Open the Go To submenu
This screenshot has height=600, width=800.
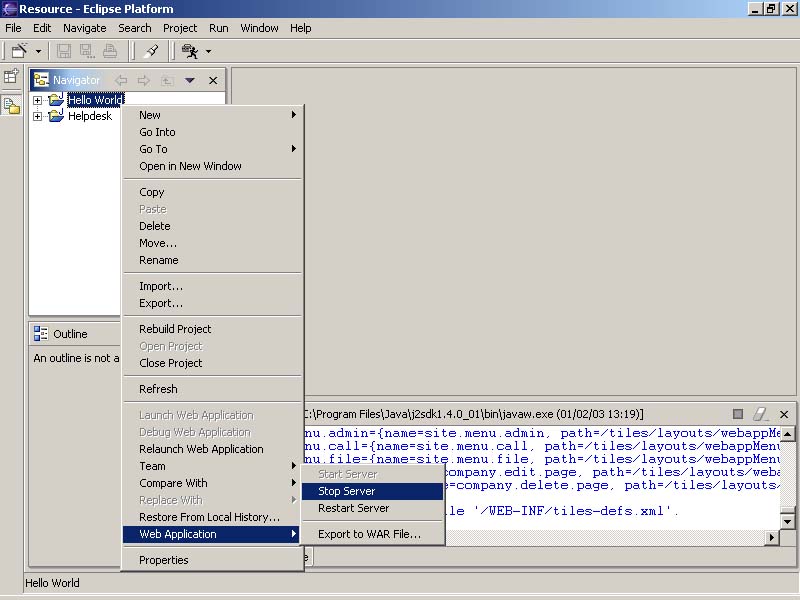[212, 149]
